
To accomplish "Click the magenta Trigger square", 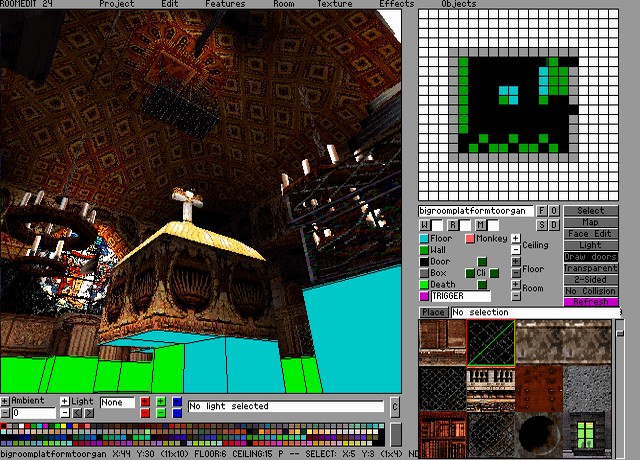I will (x=424, y=296).
